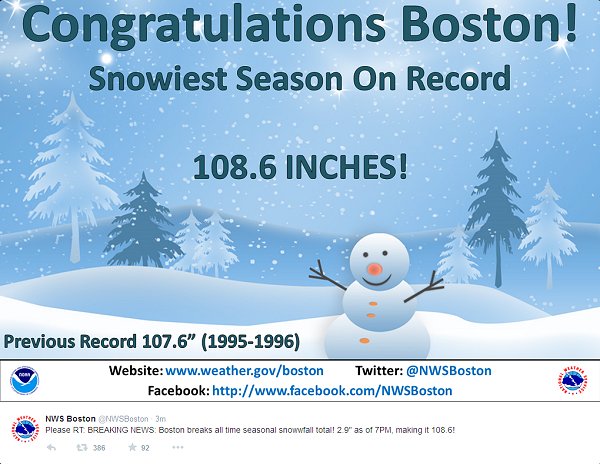Image resolution: width=600 pixels, height=464 pixels.
Task: Click the "Previous Record 107.6" caption
Action: [152, 341]
